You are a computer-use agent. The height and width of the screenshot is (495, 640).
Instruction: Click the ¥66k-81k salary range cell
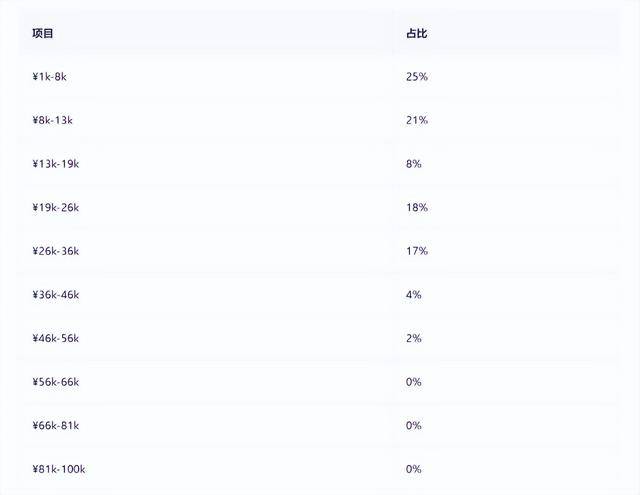[56, 426]
